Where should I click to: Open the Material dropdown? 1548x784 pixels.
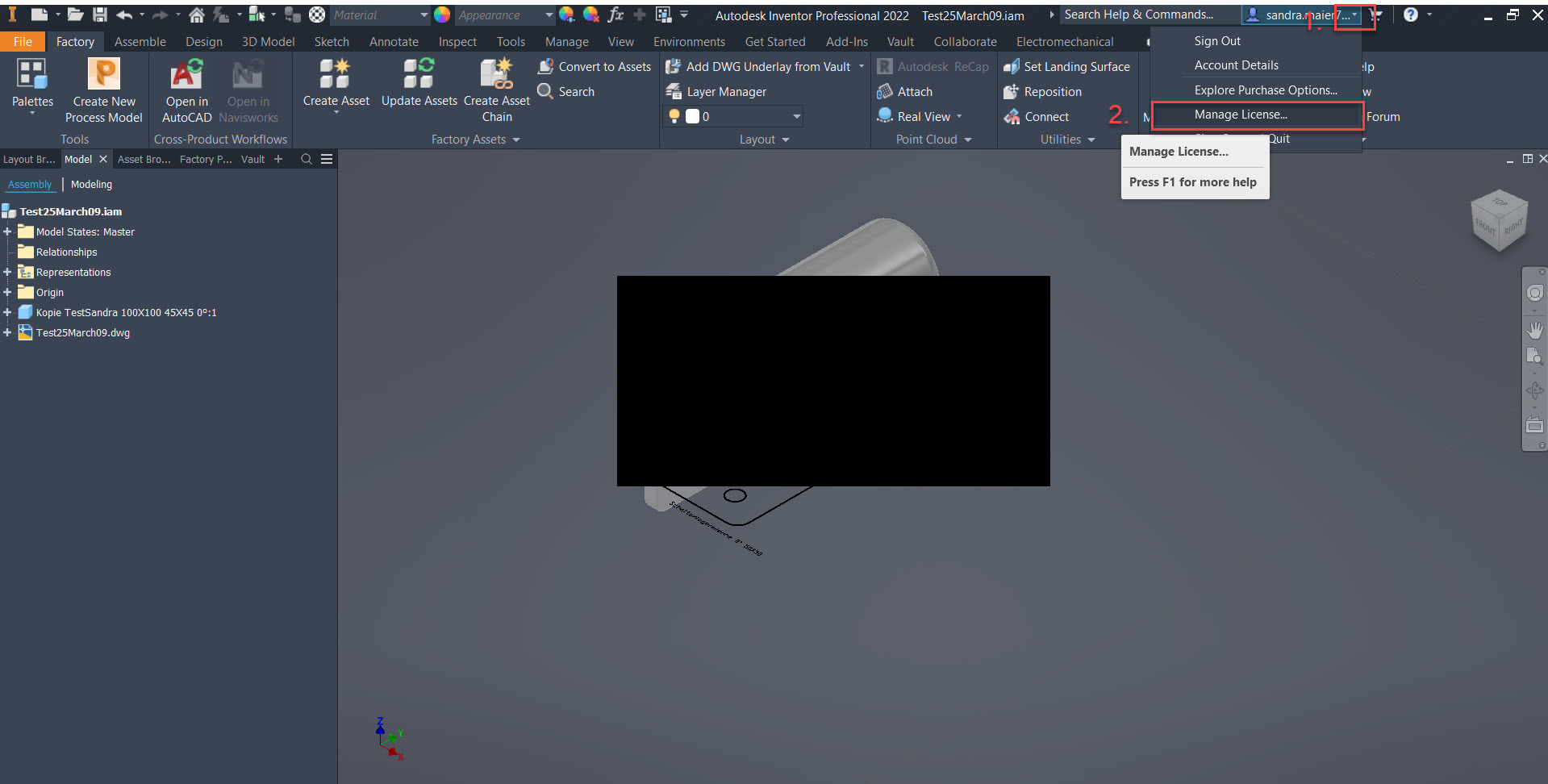(379, 15)
